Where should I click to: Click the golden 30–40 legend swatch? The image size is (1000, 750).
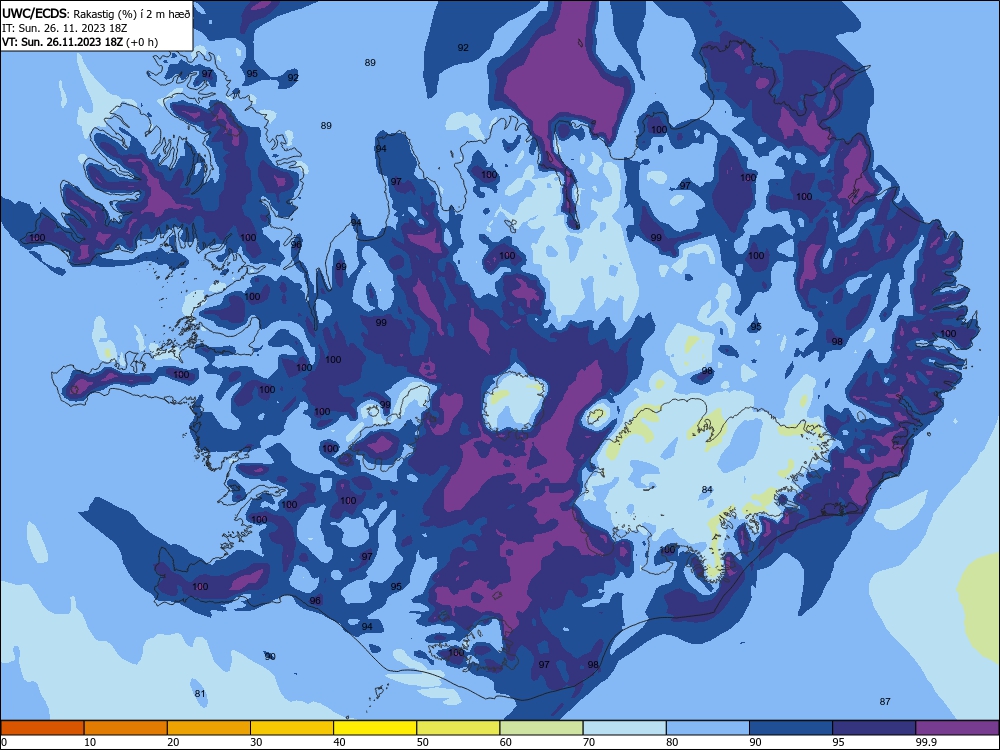click(x=292, y=728)
